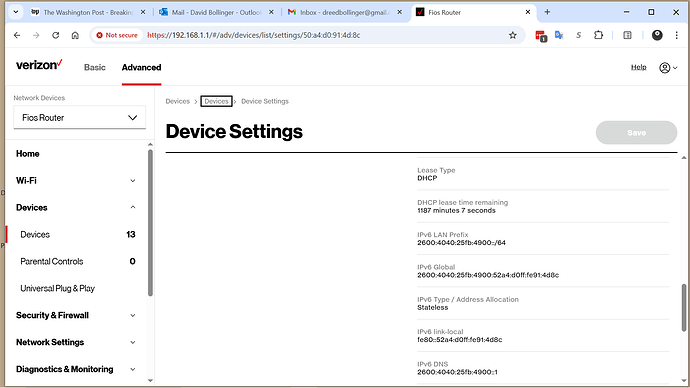Click the main content scrollbar thumb

(684, 308)
